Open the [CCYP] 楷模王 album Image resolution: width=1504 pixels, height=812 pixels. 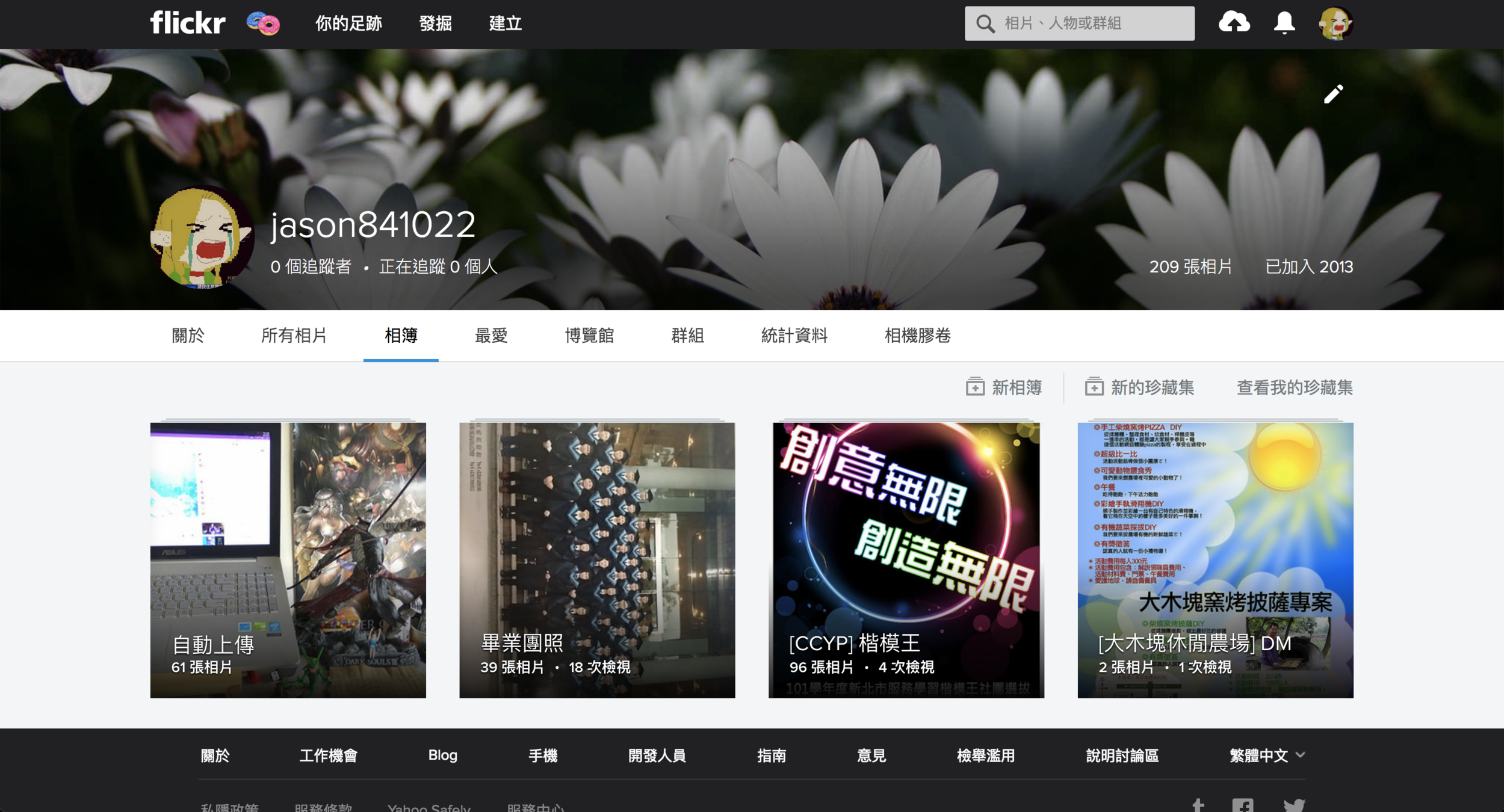[x=906, y=559]
